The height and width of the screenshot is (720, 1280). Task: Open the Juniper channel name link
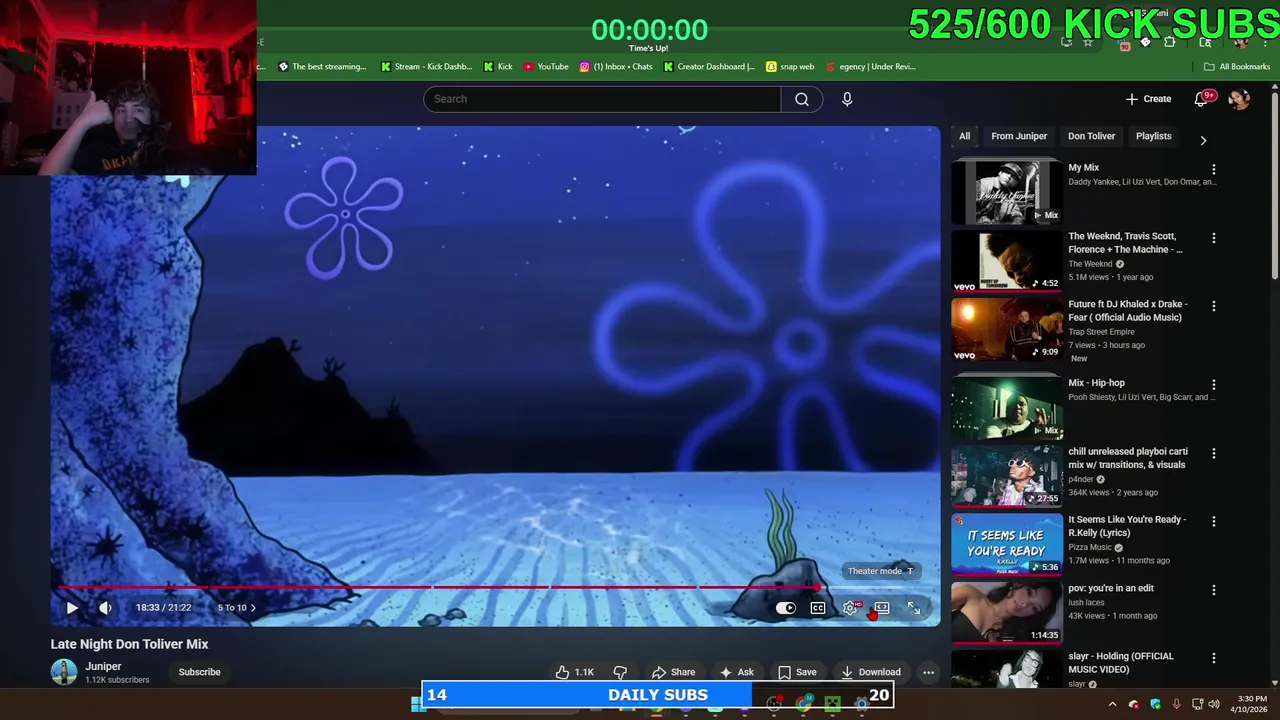point(103,666)
